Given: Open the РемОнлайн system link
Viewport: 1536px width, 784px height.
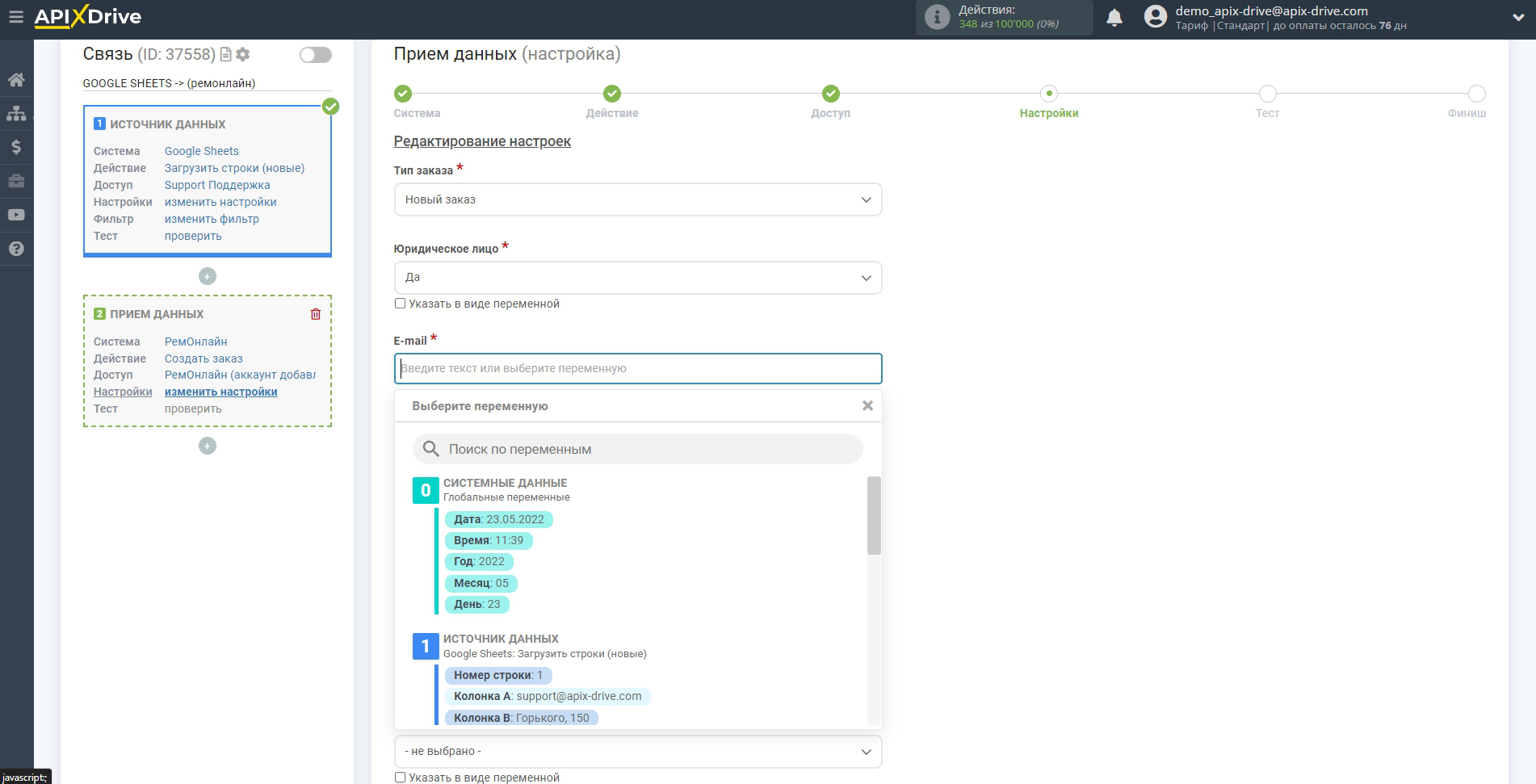Looking at the screenshot, I should (x=196, y=342).
